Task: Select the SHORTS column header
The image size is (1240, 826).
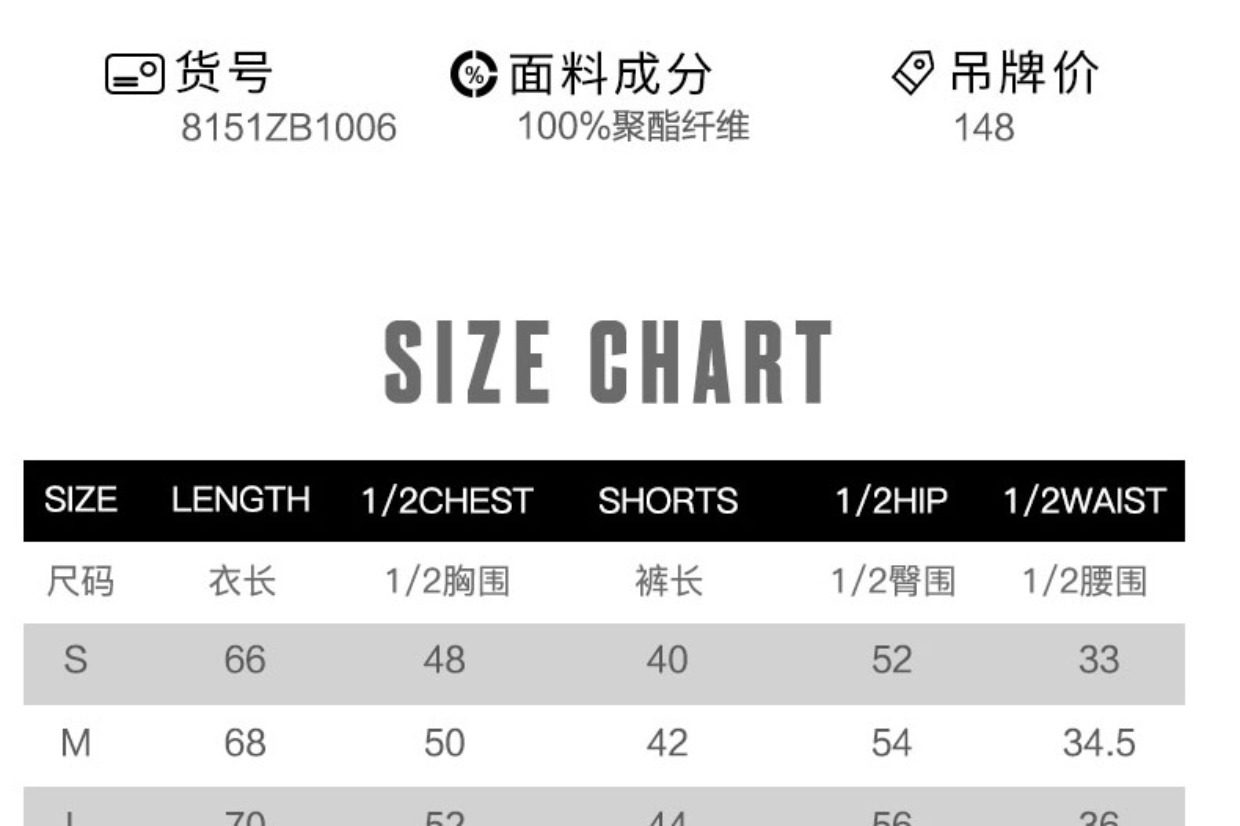Action: tap(667, 500)
